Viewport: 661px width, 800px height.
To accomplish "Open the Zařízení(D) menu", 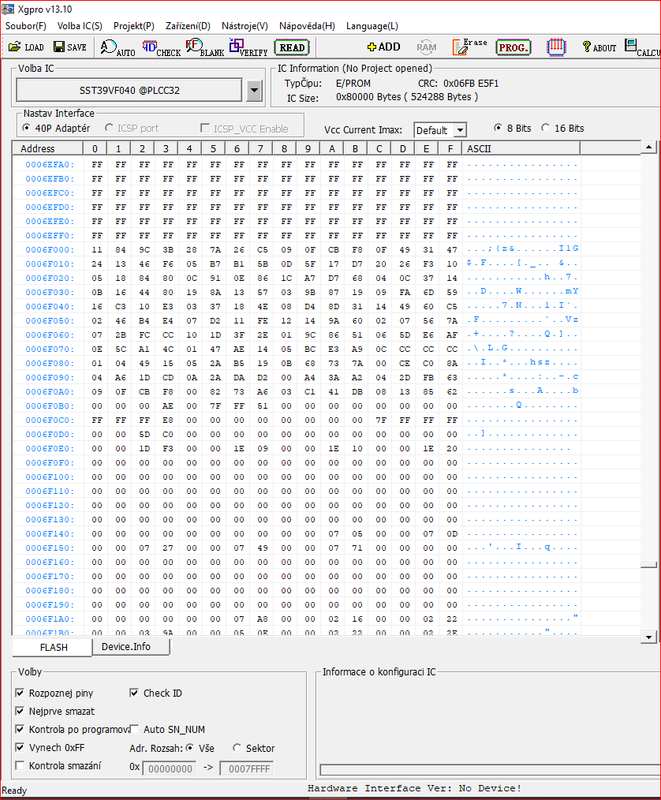I will point(188,26).
